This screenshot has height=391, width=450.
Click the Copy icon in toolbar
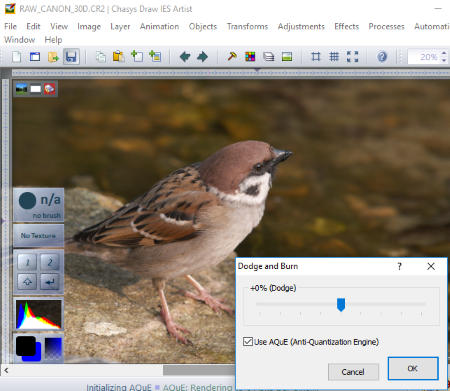101,57
